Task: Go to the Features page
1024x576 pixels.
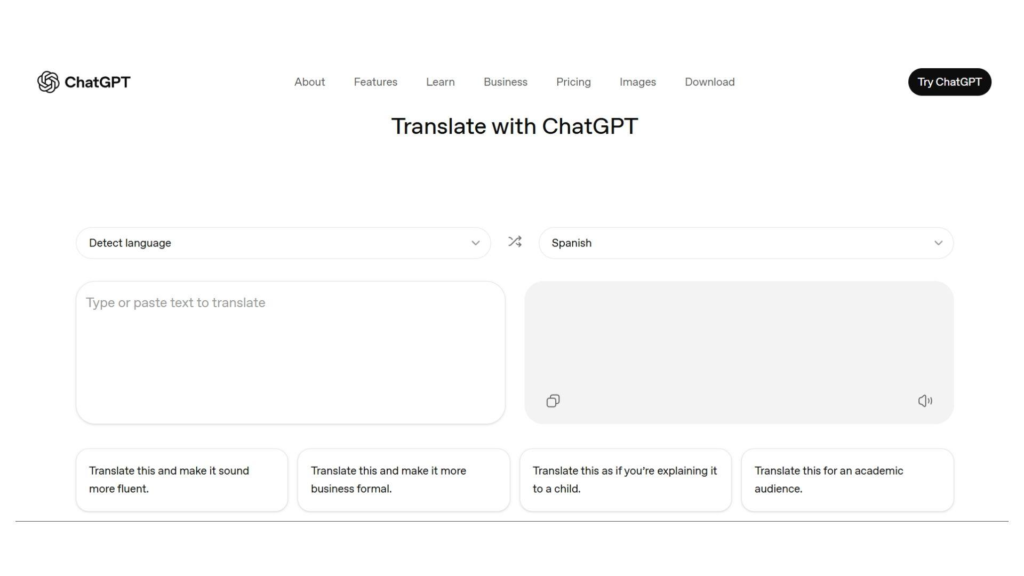Action: (x=375, y=82)
